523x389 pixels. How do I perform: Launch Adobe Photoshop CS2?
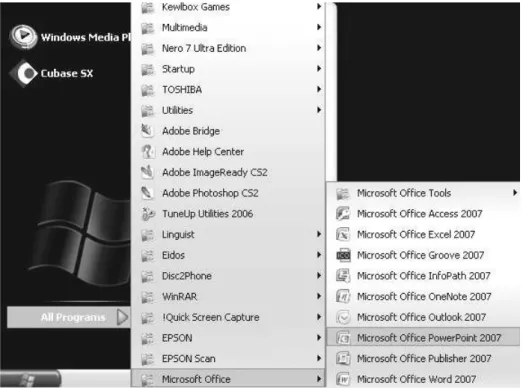coord(228,193)
